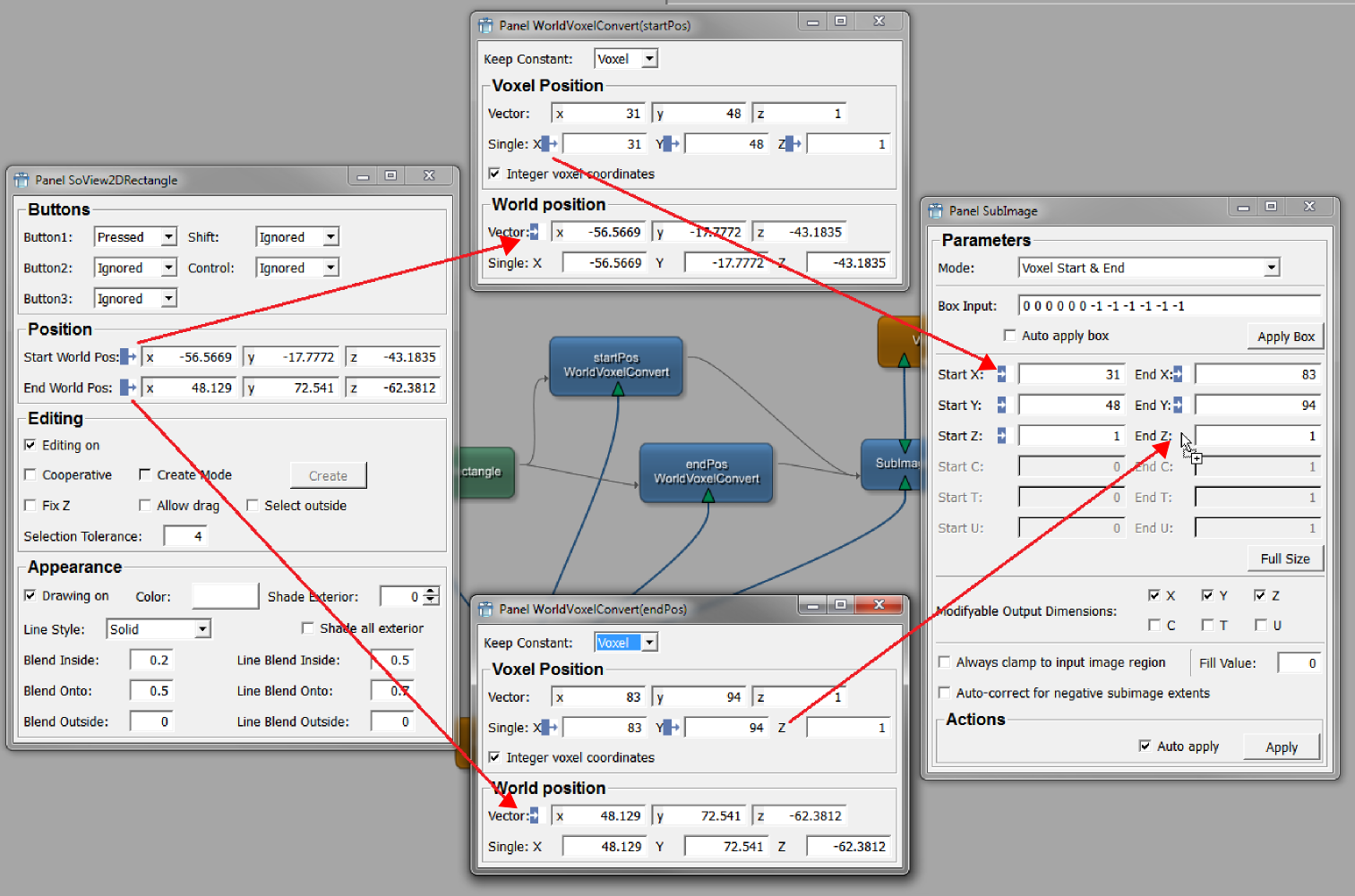Increase the Shade Exterior stepper value
Viewport: 1355px width, 896px height.
[x=432, y=592]
